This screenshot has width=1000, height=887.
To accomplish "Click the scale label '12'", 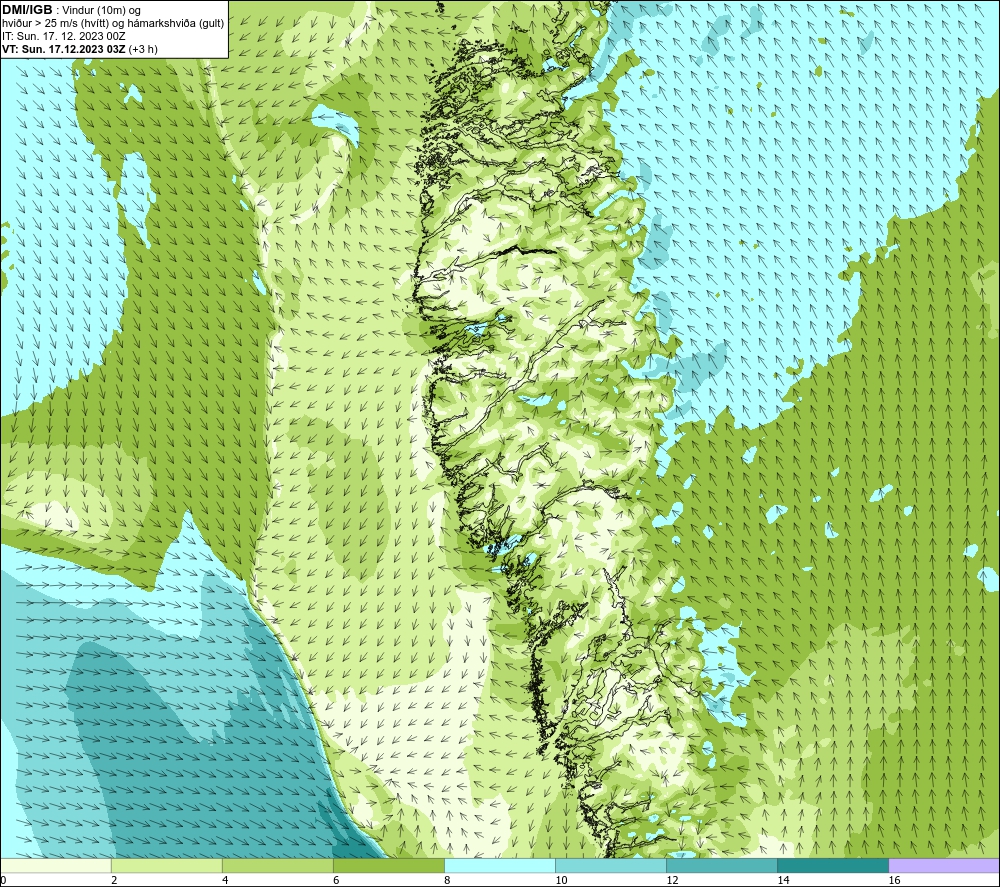I will (672, 881).
